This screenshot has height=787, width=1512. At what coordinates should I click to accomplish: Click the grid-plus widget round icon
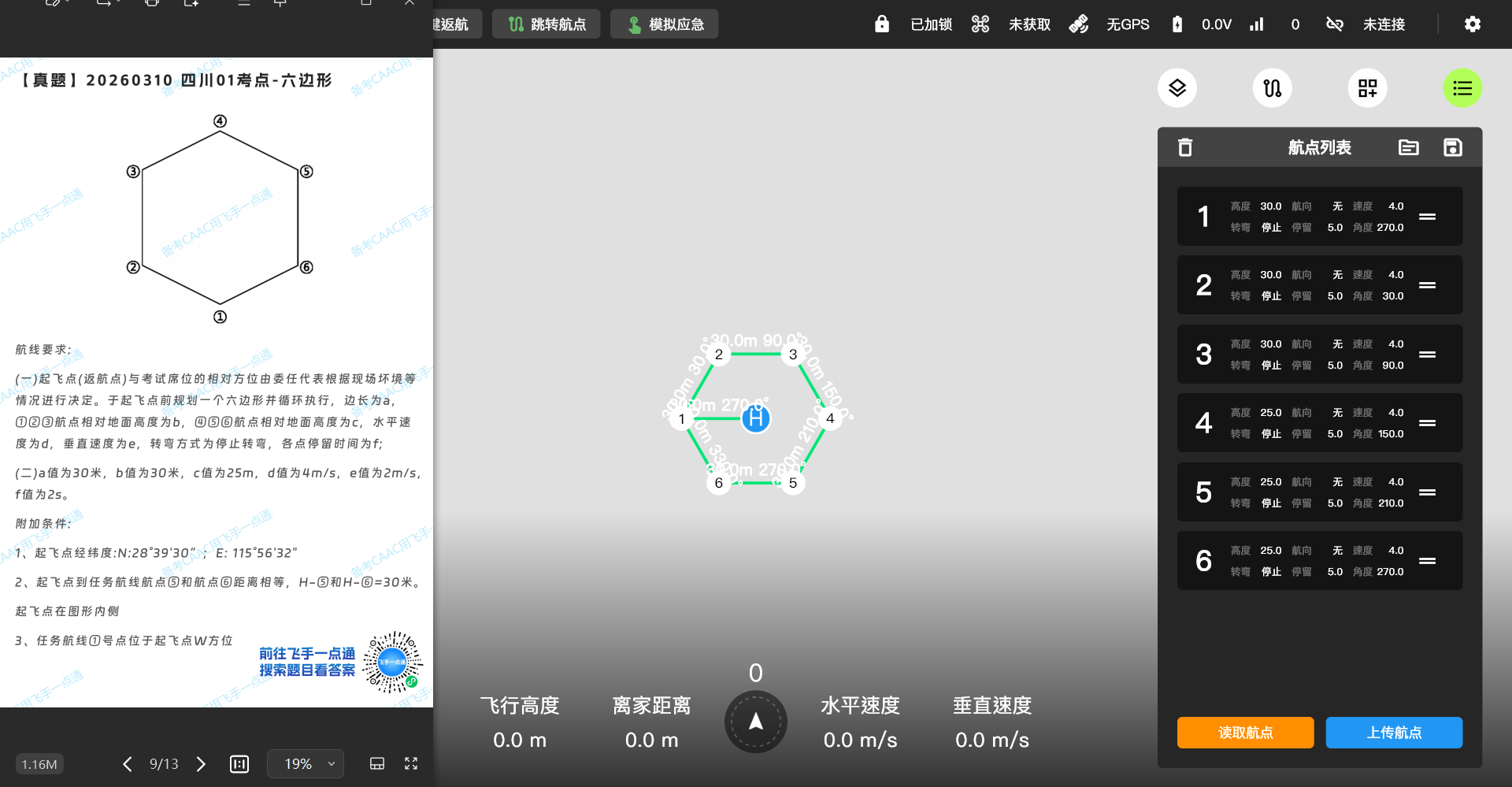tap(1367, 88)
